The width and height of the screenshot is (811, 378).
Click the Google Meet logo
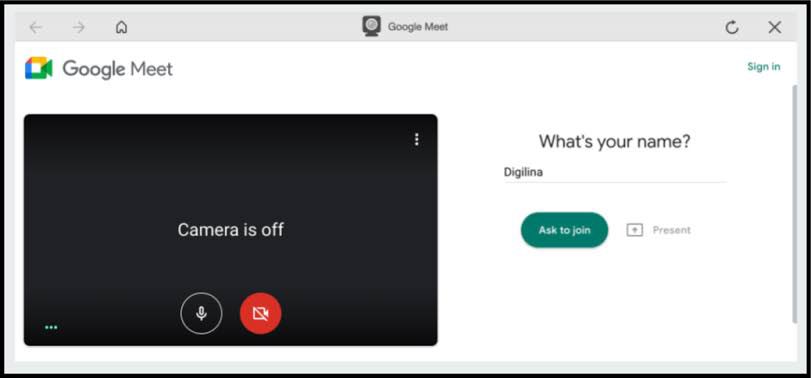(x=99, y=68)
